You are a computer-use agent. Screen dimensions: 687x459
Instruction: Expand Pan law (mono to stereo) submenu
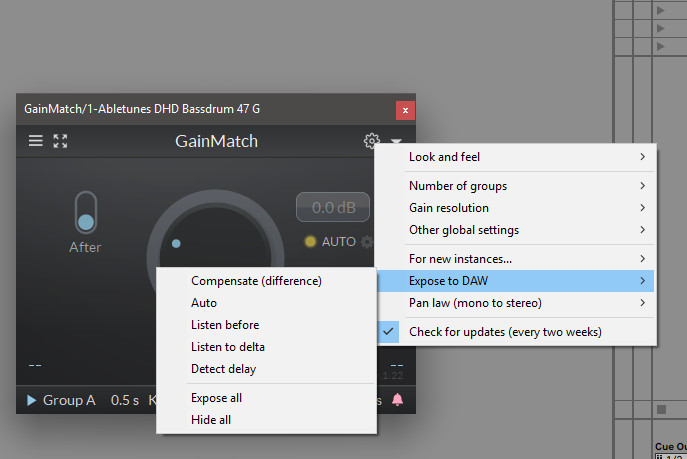click(515, 303)
